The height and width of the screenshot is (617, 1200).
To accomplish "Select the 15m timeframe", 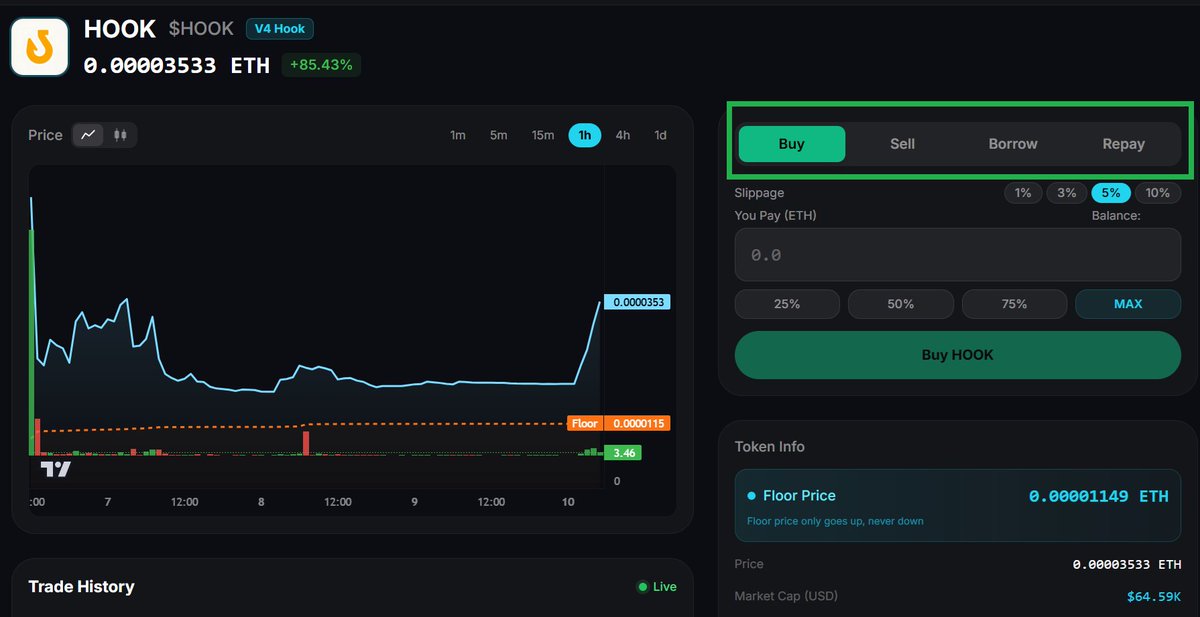I will coord(543,135).
